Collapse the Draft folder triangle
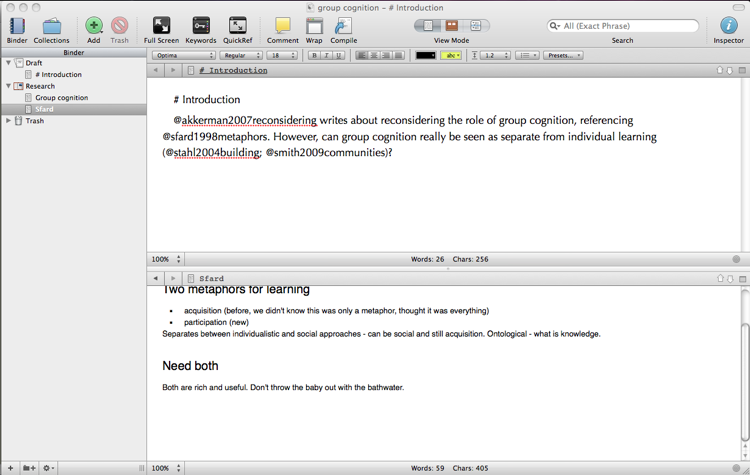 point(8,63)
